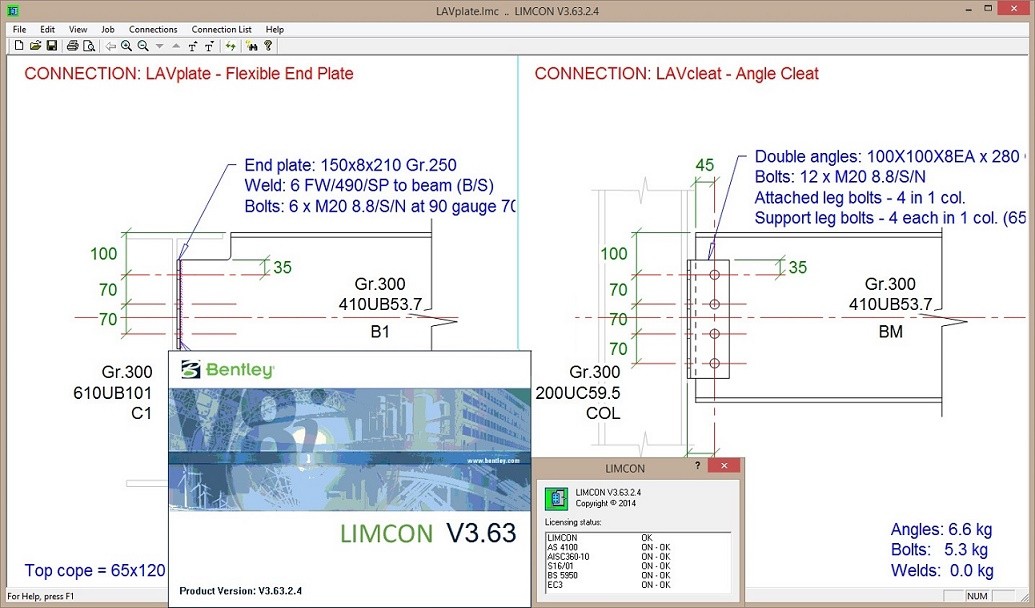Create a new file with the New toolbar icon
Viewport: 1035px width, 608px height.
click(18, 46)
